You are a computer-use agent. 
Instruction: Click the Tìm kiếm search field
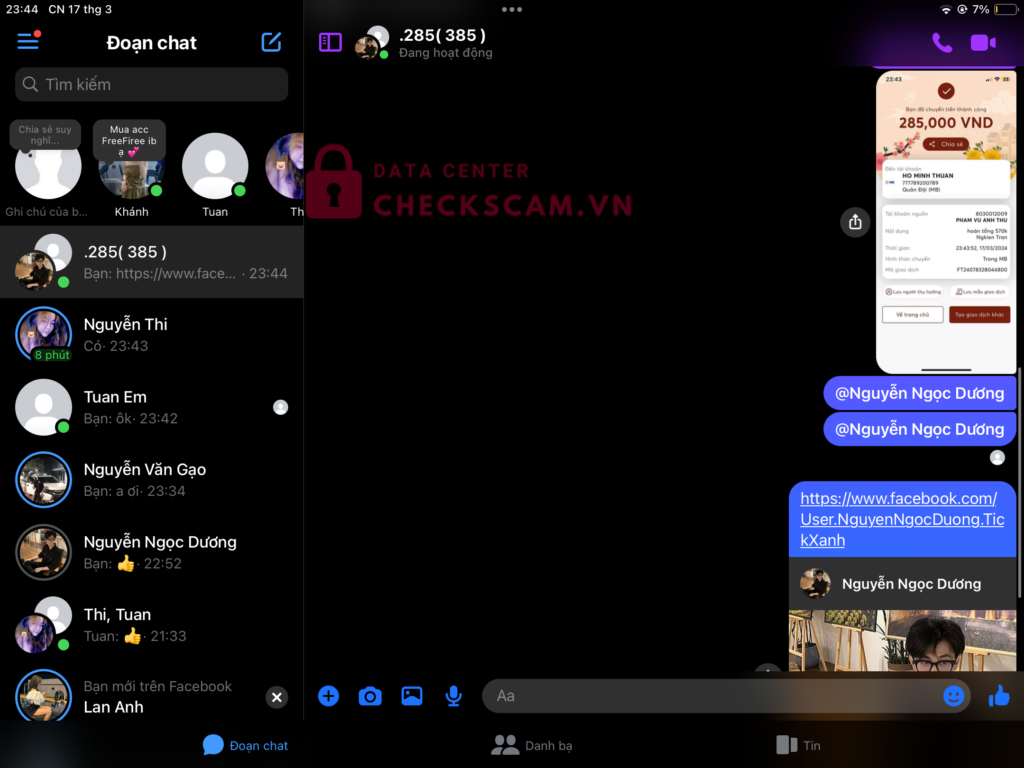tap(152, 84)
